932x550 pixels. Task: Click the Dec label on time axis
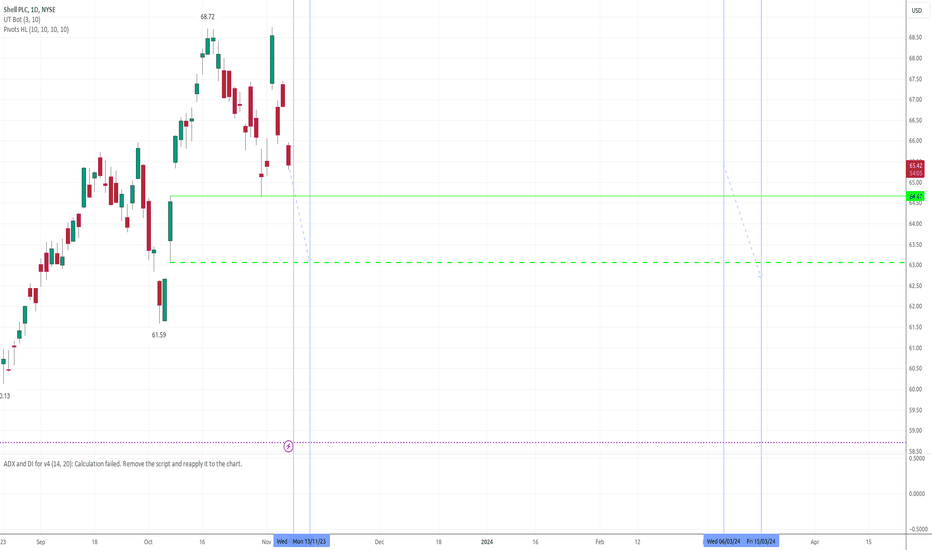click(x=379, y=542)
